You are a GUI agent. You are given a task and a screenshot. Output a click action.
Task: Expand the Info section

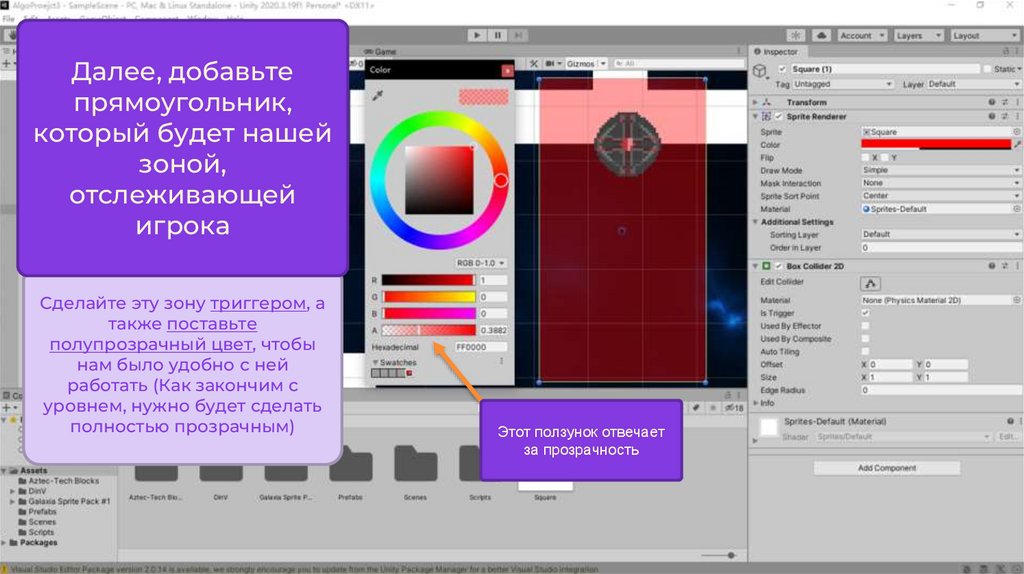(x=756, y=403)
